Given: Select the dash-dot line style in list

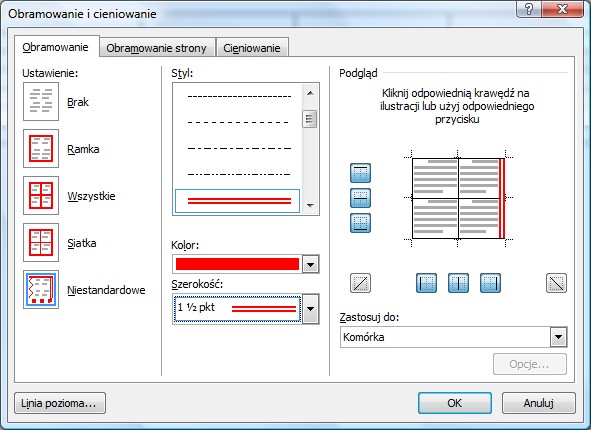Looking at the screenshot, I should [x=239, y=148].
